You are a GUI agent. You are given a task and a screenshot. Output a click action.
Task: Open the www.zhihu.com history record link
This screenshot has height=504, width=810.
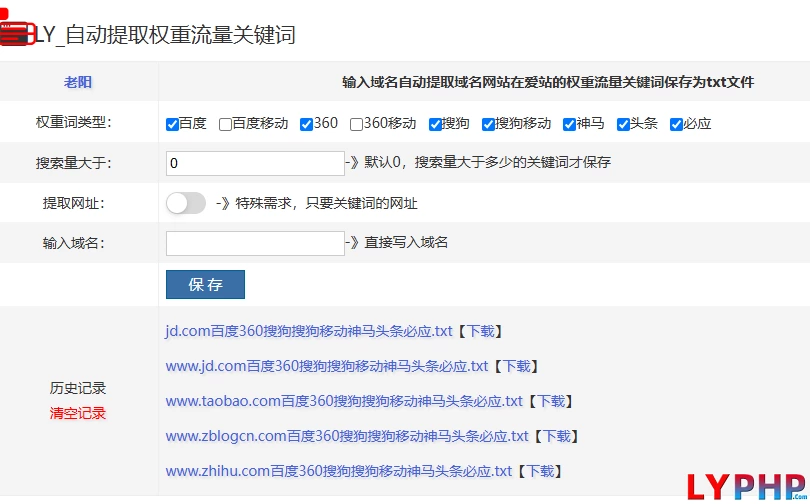338,471
